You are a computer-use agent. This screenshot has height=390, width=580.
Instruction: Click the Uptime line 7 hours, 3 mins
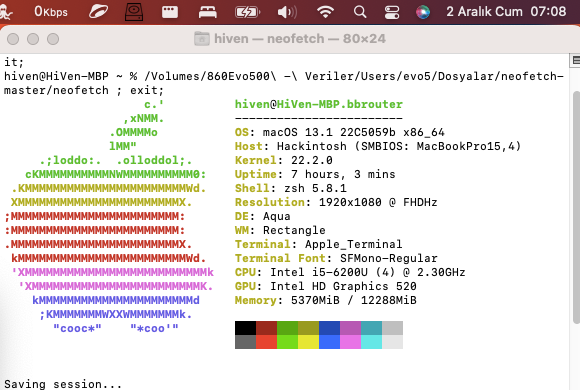point(315,174)
